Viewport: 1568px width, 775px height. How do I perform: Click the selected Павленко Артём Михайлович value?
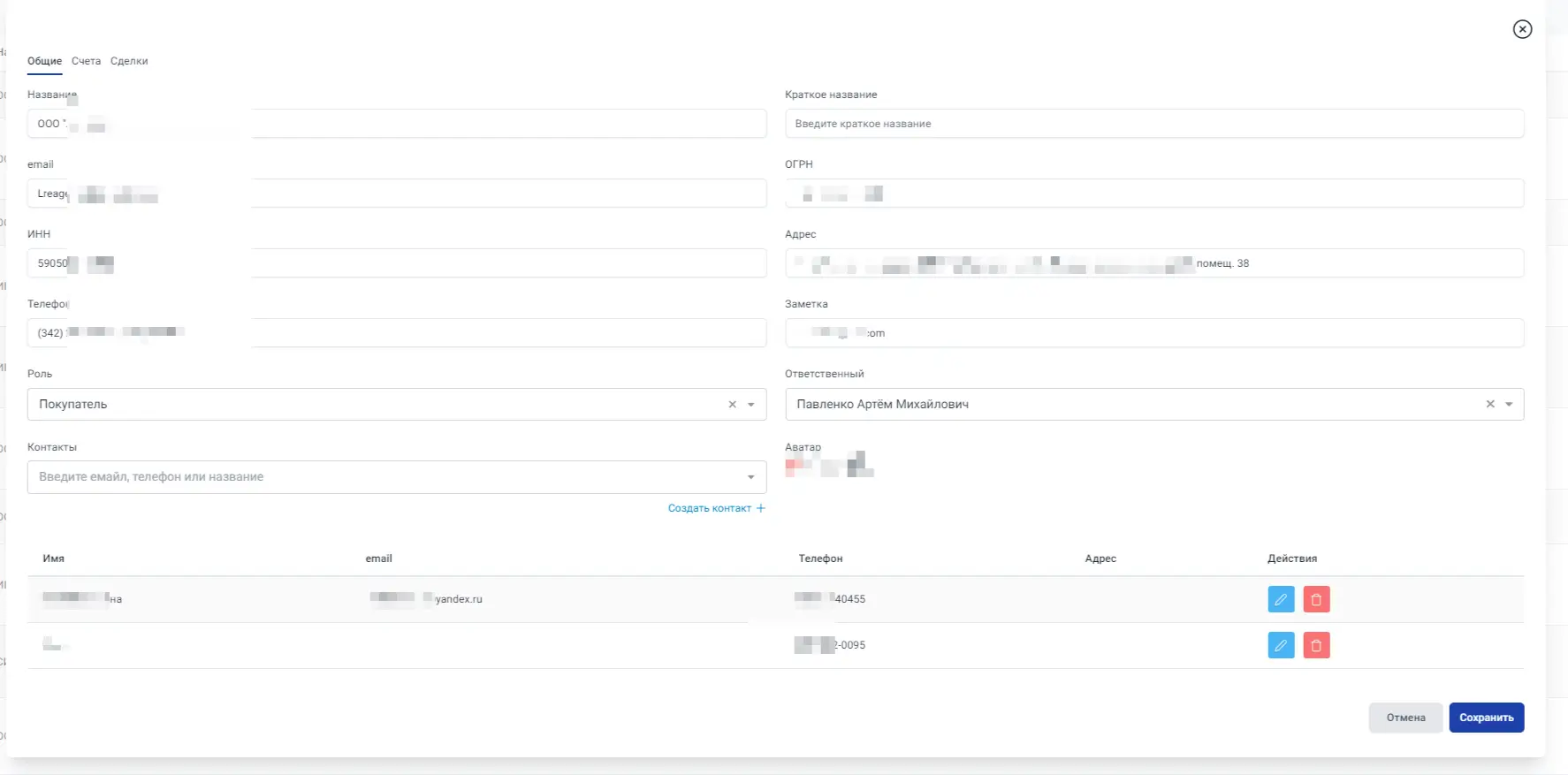coord(882,404)
